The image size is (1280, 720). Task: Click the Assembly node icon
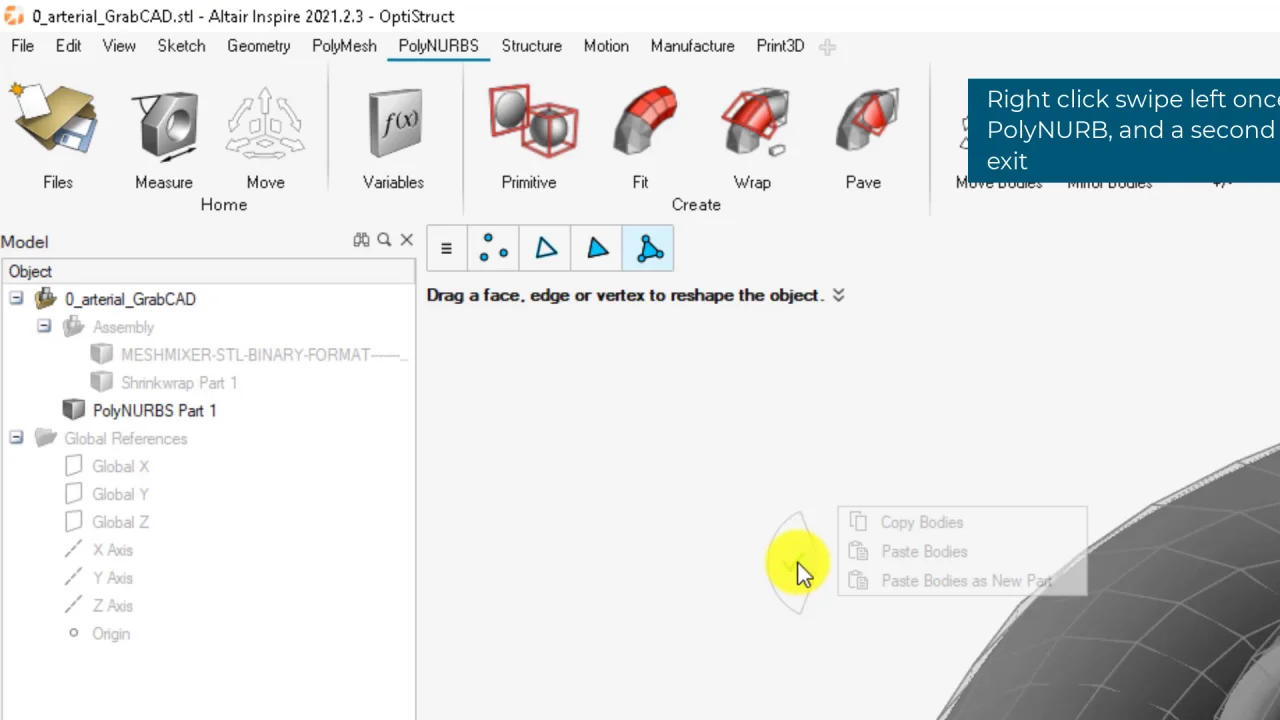click(x=73, y=326)
